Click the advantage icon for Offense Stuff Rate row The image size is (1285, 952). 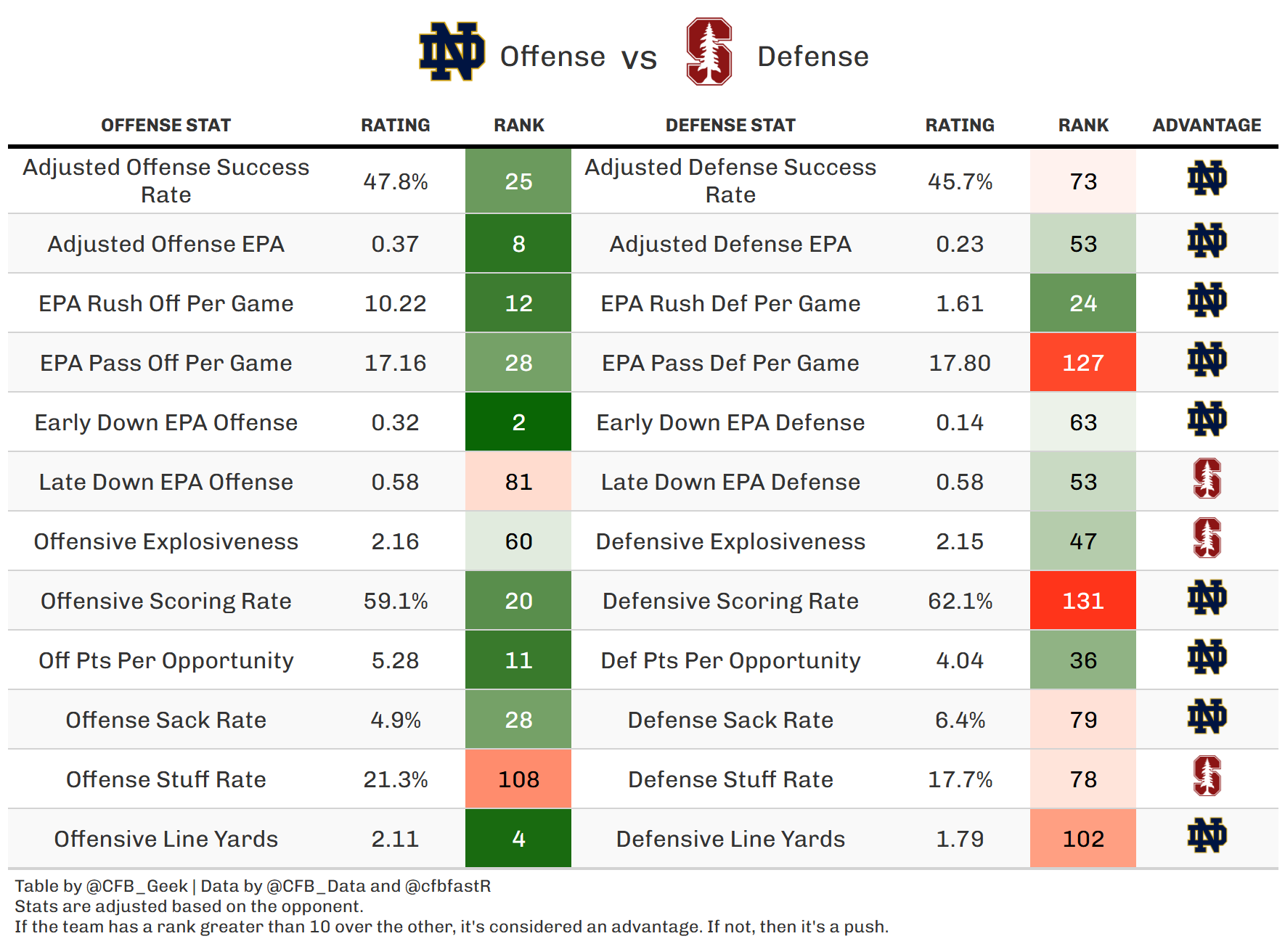point(1207,776)
